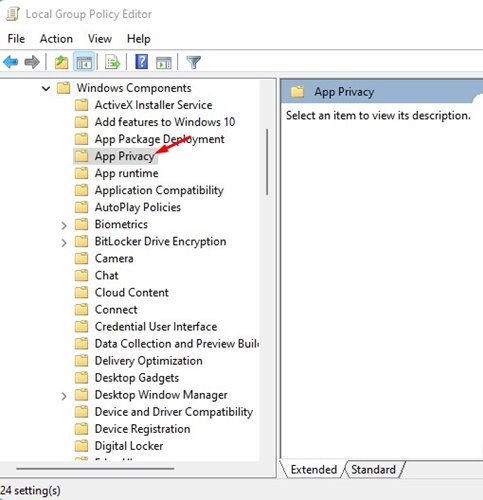Select App Package Deployment folder

(159, 139)
